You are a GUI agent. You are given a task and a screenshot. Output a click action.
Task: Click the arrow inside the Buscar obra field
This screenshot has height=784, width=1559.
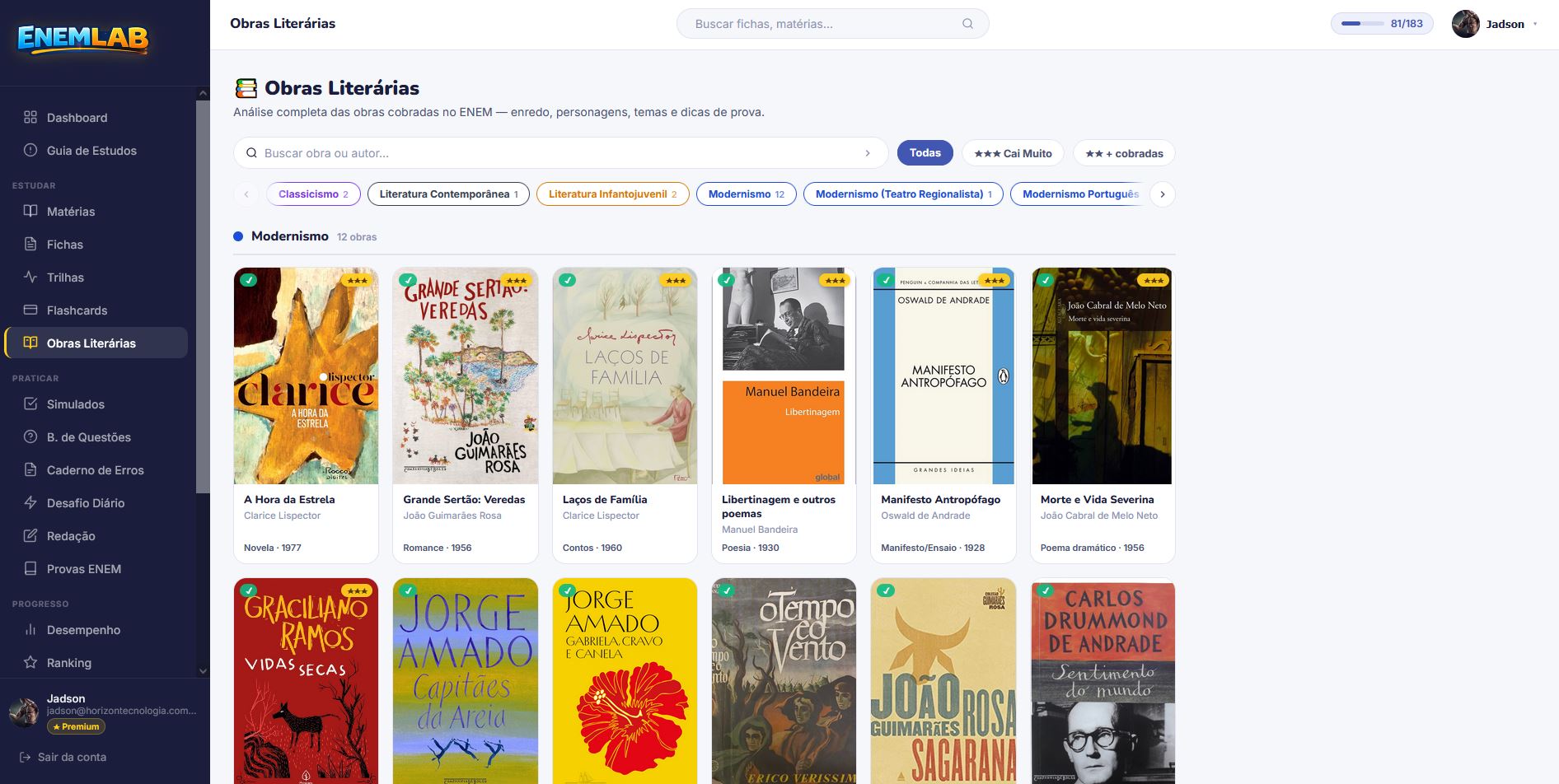click(x=867, y=153)
